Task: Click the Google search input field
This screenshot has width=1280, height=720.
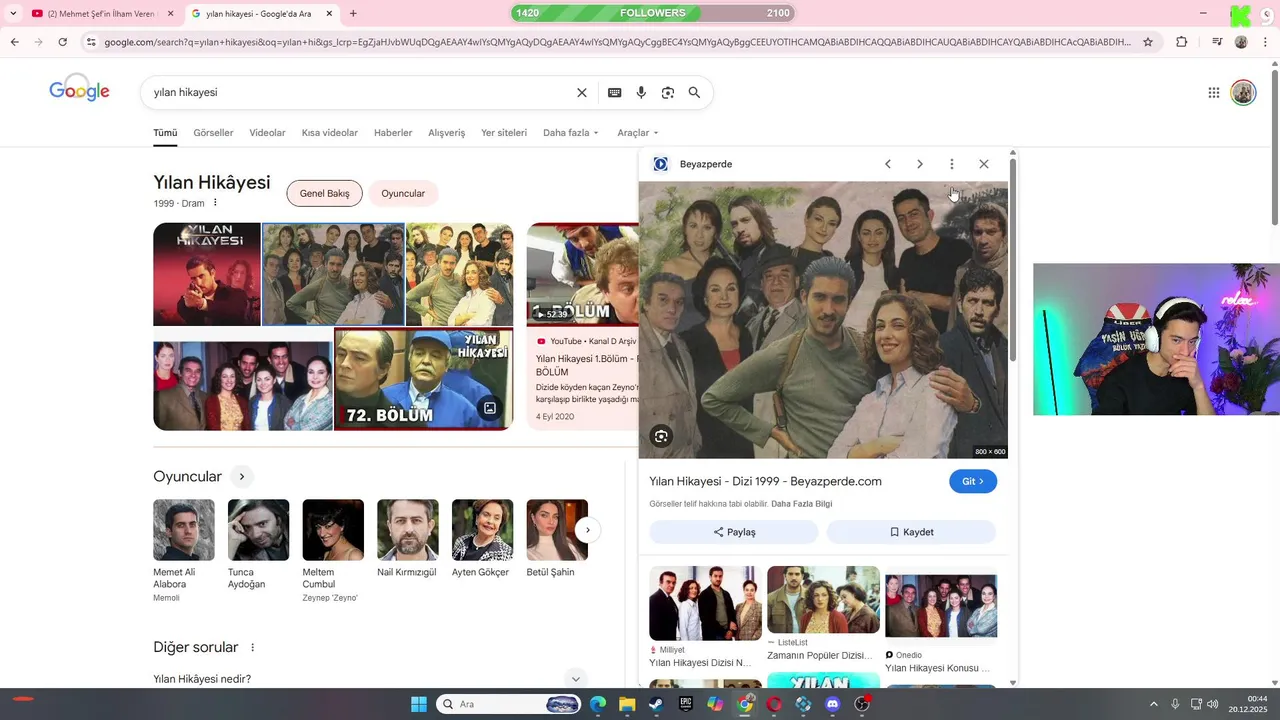Action: tap(360, 92)
